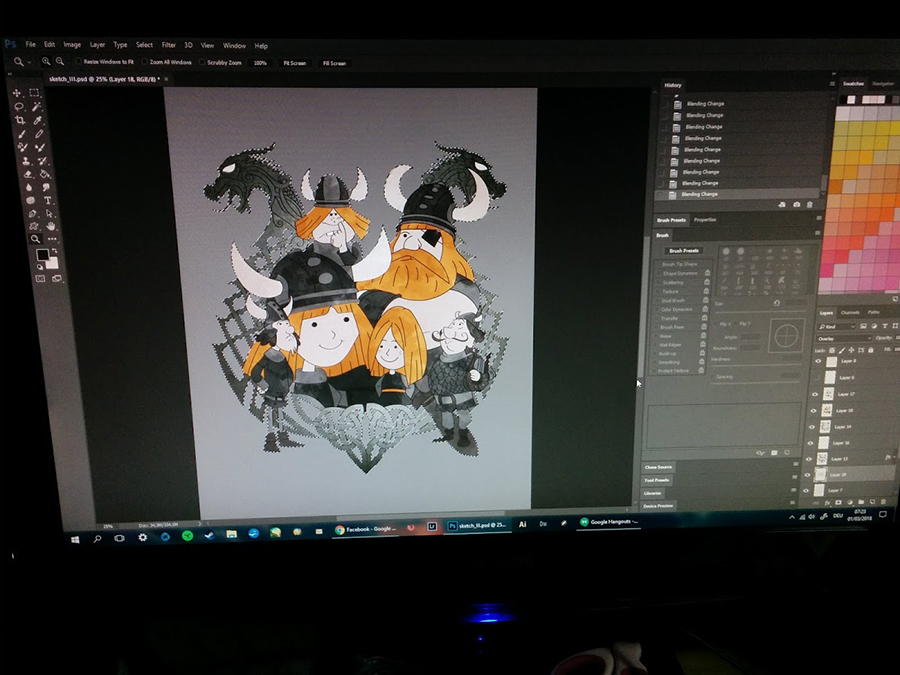The height and width of the screenshot is (675, 900).
Task: Click the foreground color swatch
Action: point(43,256)
